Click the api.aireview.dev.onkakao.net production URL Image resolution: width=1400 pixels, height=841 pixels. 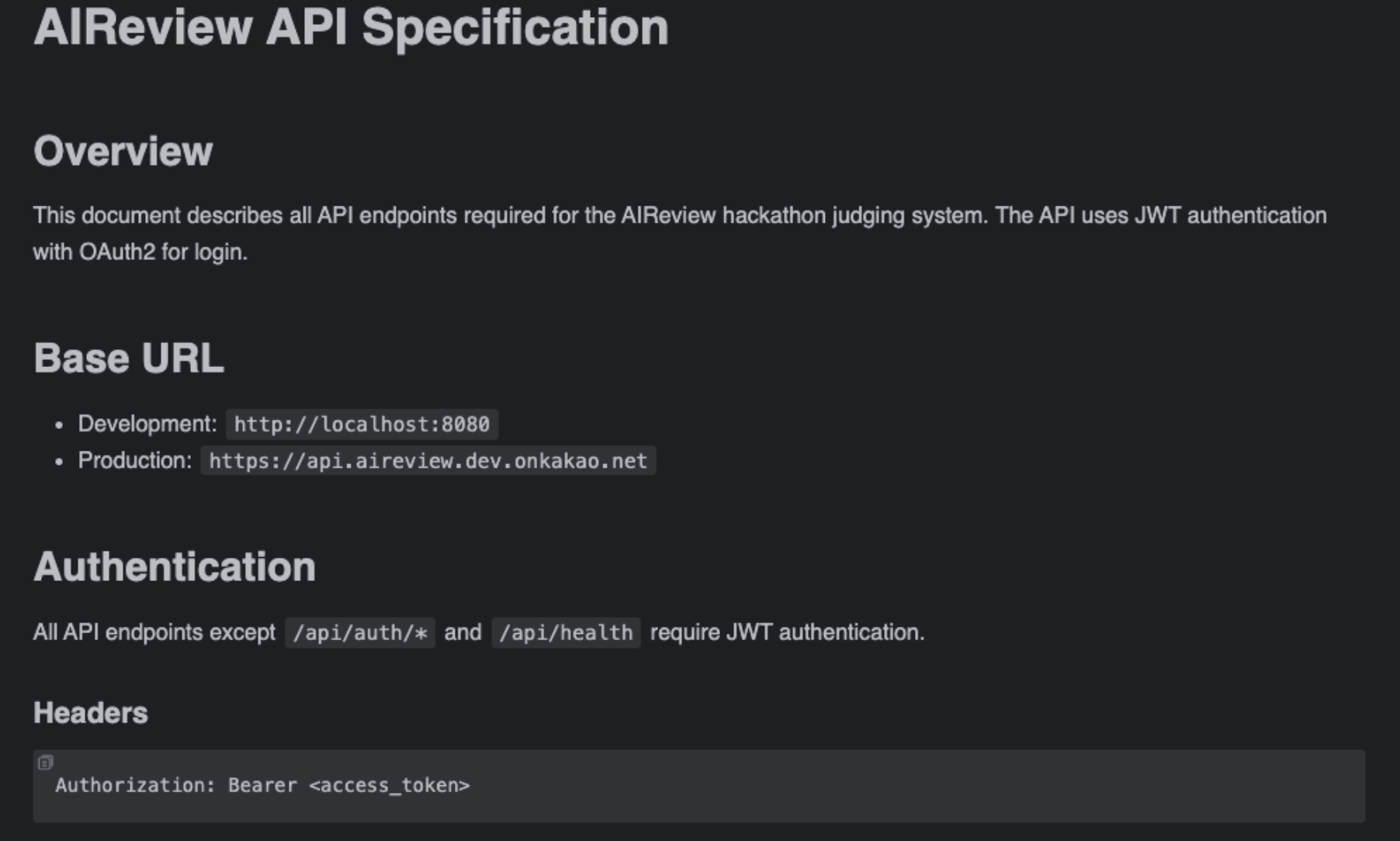[428, 461]
